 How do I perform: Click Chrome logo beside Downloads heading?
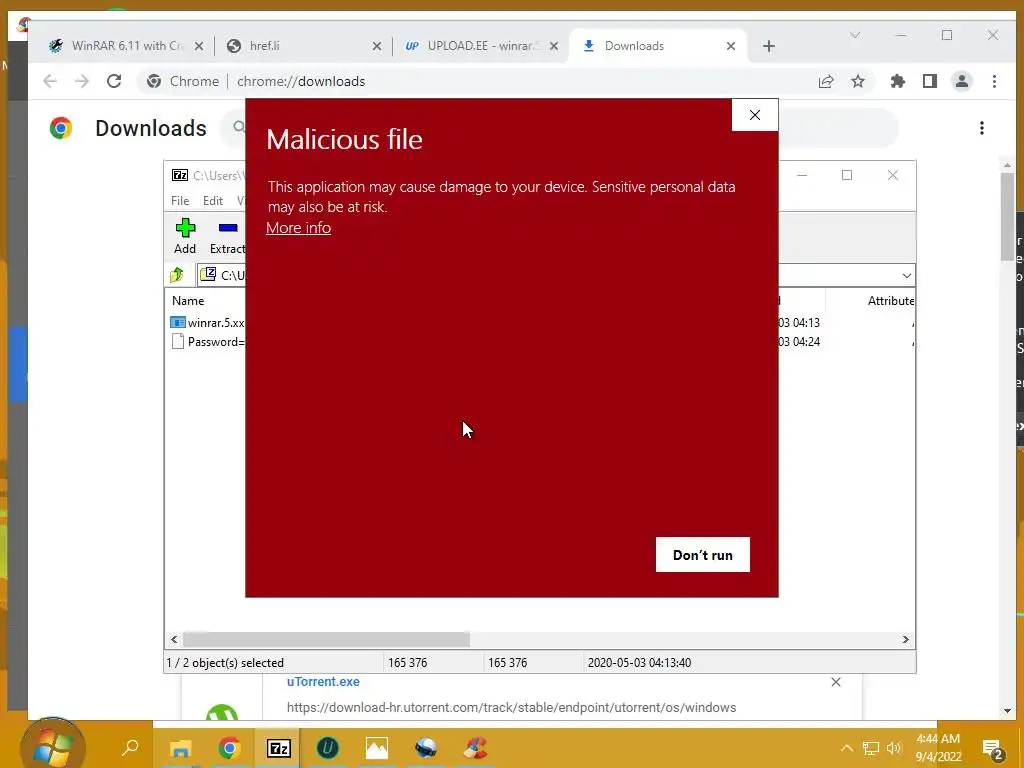tap(61, 128)
